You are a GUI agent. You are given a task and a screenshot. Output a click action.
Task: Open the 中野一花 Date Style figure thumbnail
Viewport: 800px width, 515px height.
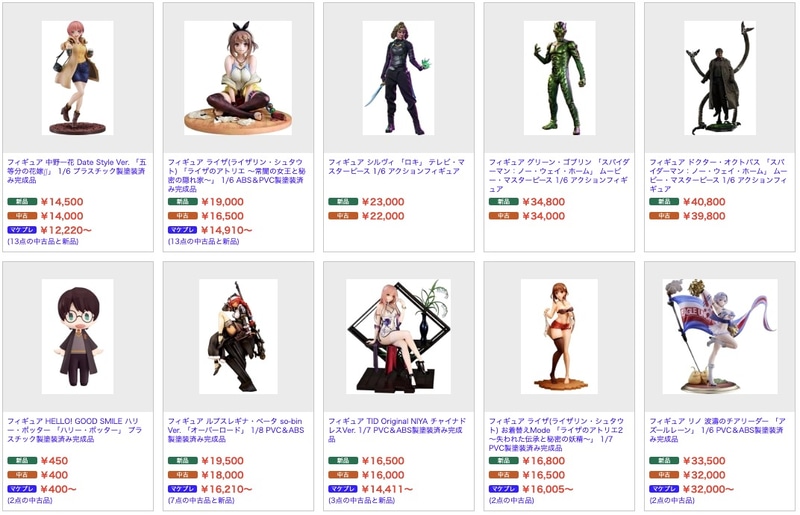click(x=78, y=78)
